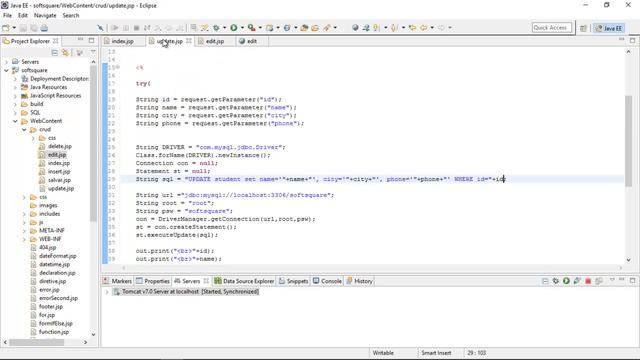Minimize the Project Explorer panel
The image size is (640, 360).
[80, 40]
